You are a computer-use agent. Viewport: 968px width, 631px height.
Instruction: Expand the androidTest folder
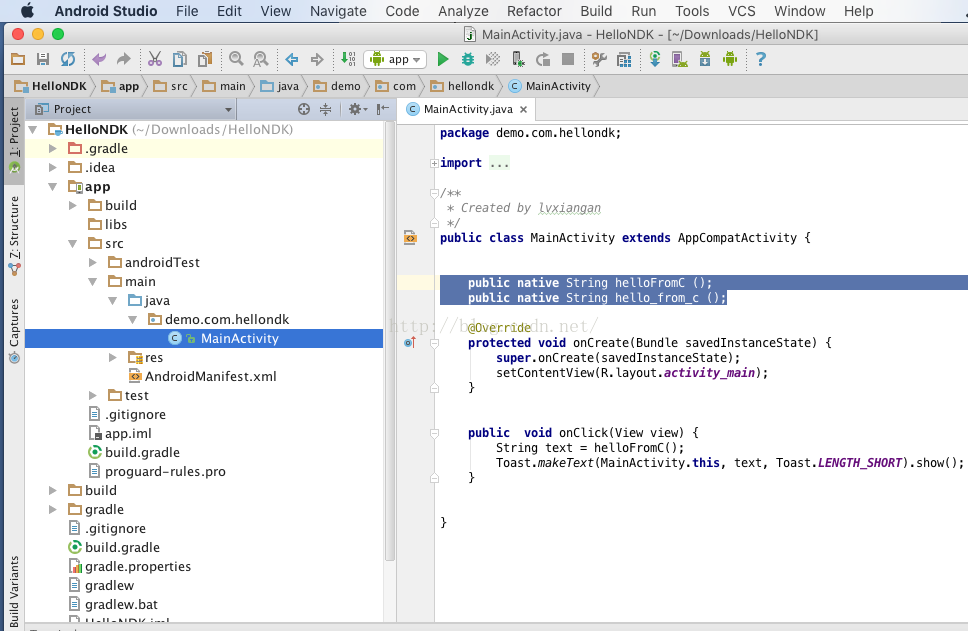coord(93,262)
